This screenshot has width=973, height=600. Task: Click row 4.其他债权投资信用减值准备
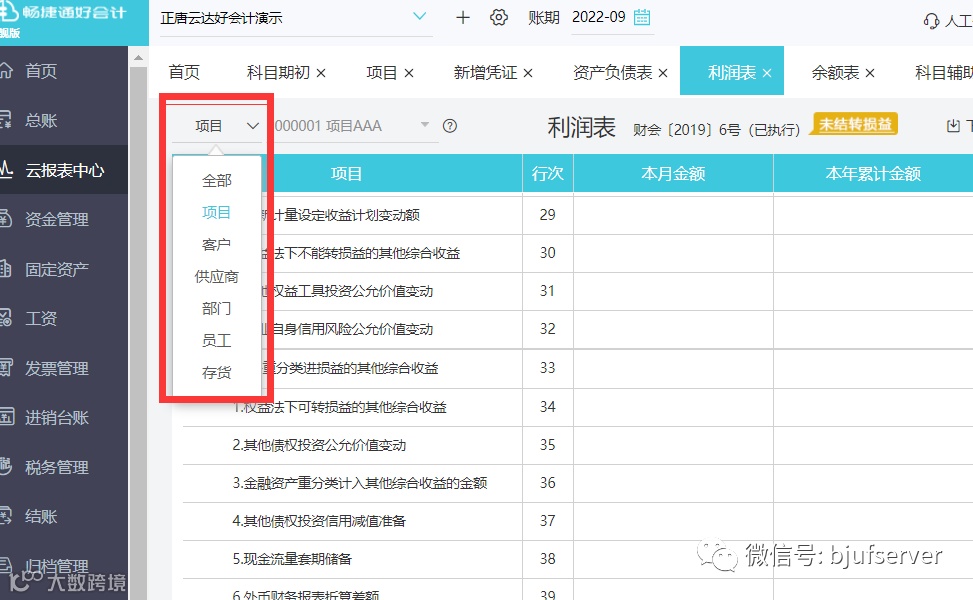319,521
